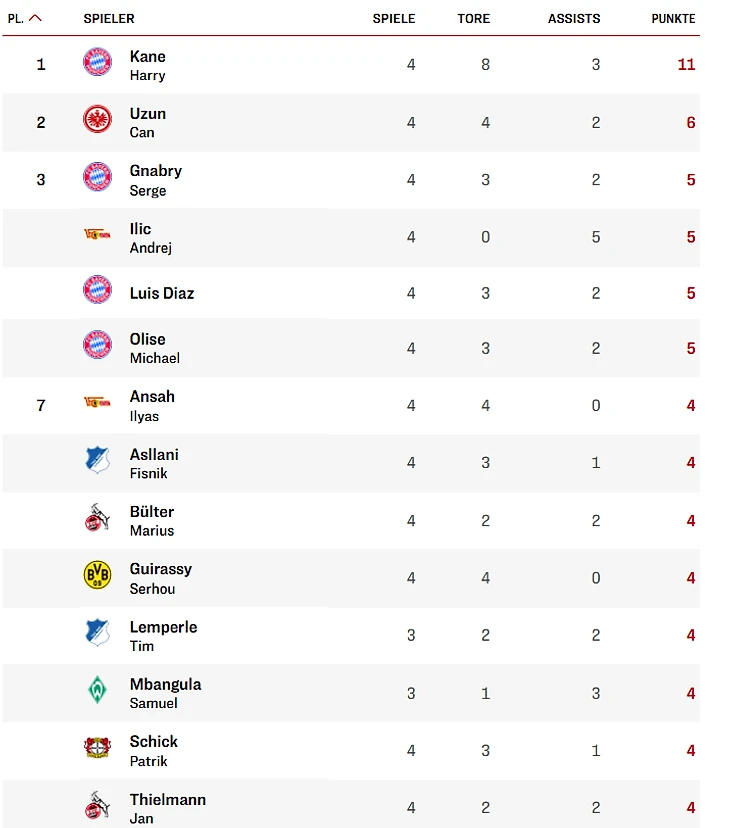Click FC Köln logo beside Marius Bülter
This screenshot has width=730, height=828.
(x=97, y=518)
